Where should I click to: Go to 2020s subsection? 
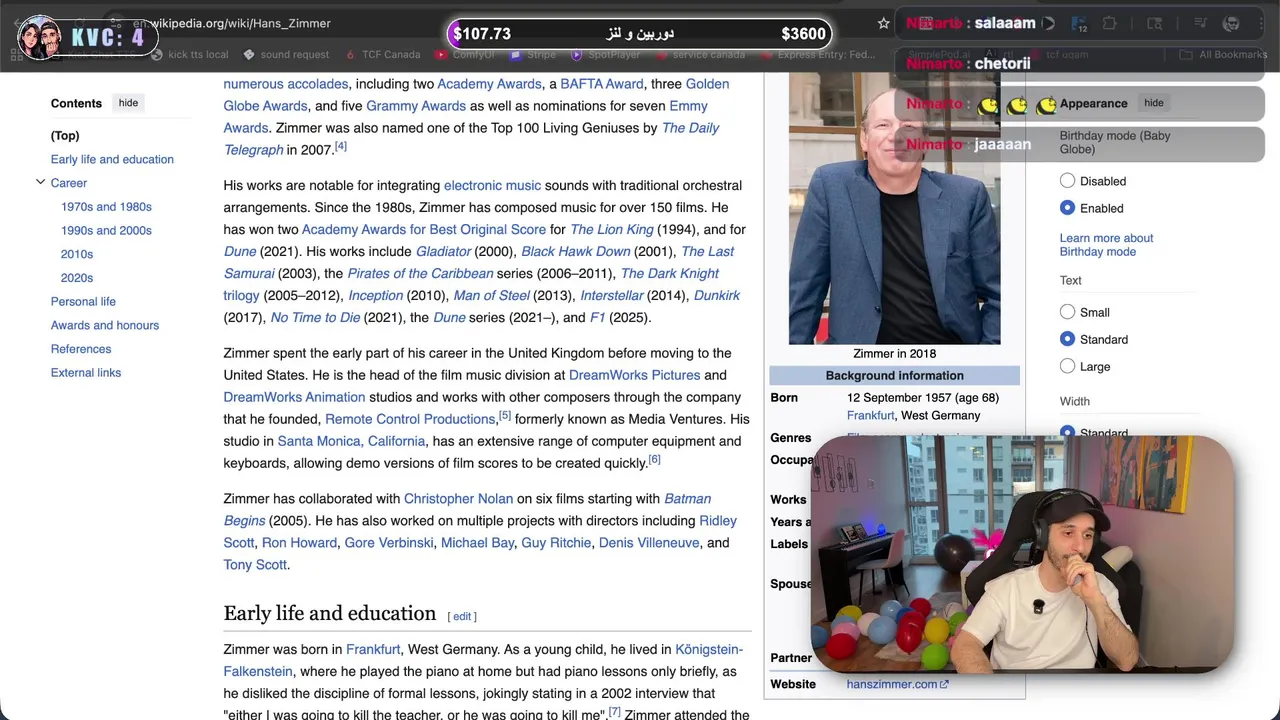pyautogui.click(x=77, y=278)
